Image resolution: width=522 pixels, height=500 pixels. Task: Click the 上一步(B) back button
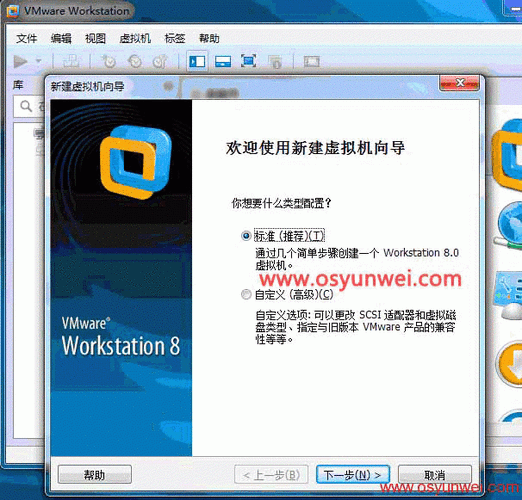(x=272, y=474)
